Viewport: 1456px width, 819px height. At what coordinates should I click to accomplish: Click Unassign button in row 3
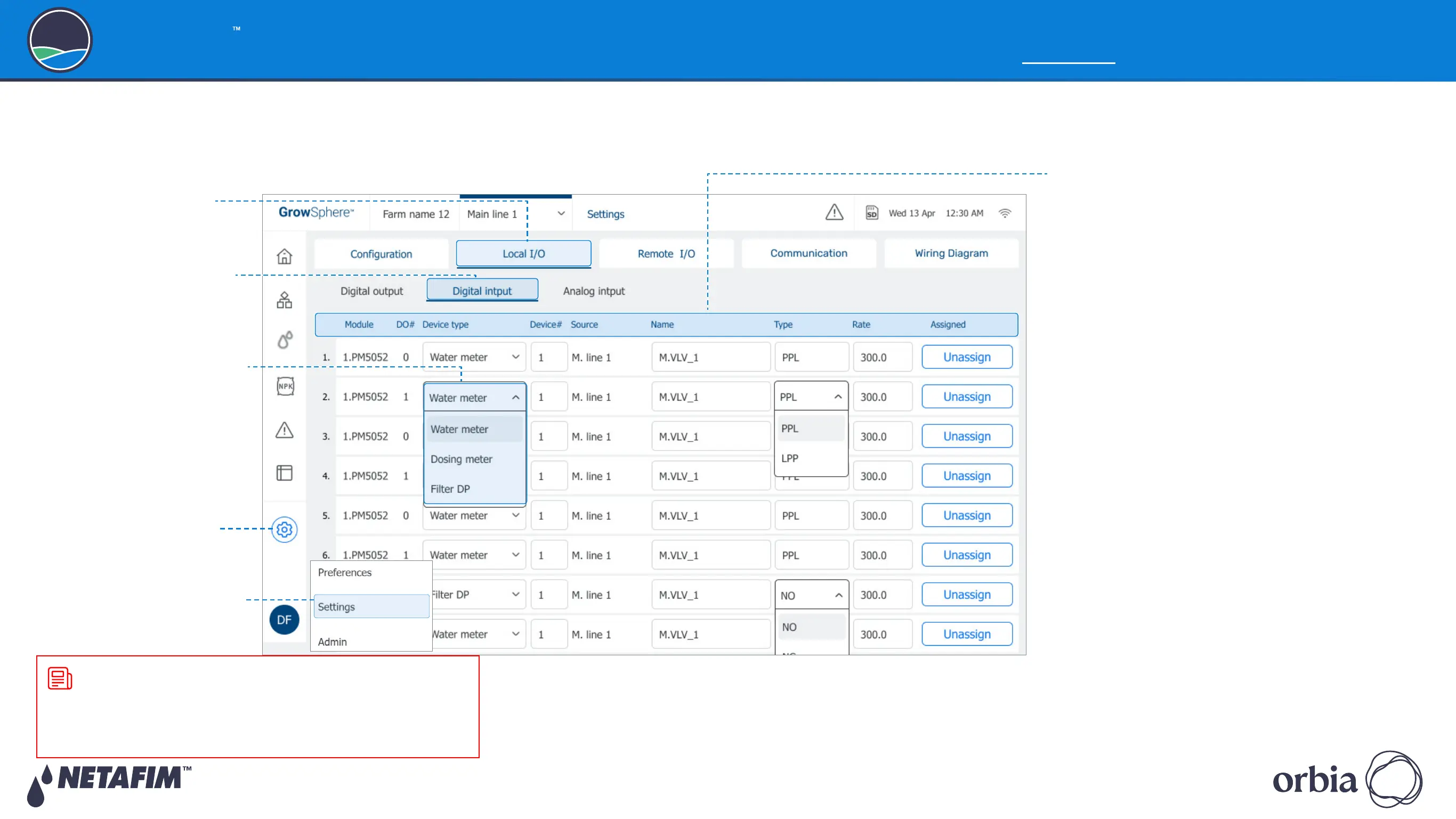[x=967, y=436]
